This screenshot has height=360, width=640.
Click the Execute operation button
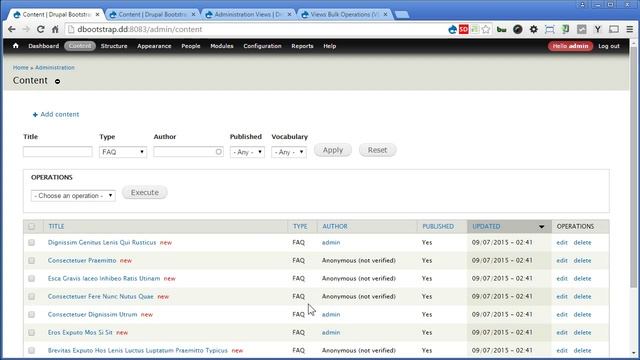tap(144, 193)
